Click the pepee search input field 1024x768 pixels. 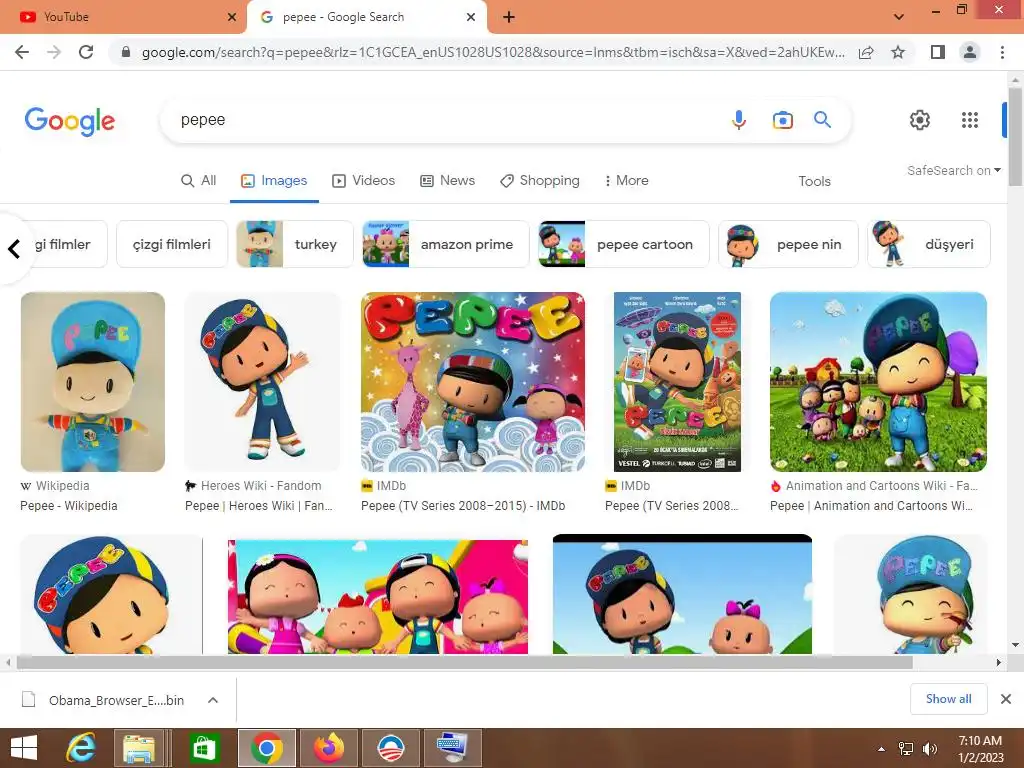444,120
